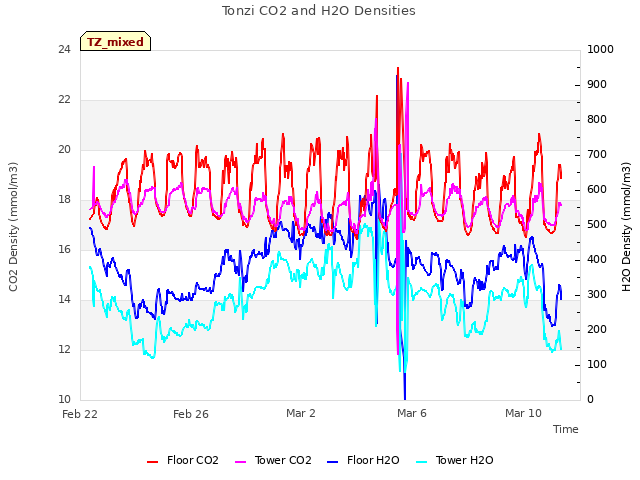Viewport: 640px width, 480px height.
Task: Click the 500 value on H2O axis
Action: (x=597, y=224)
